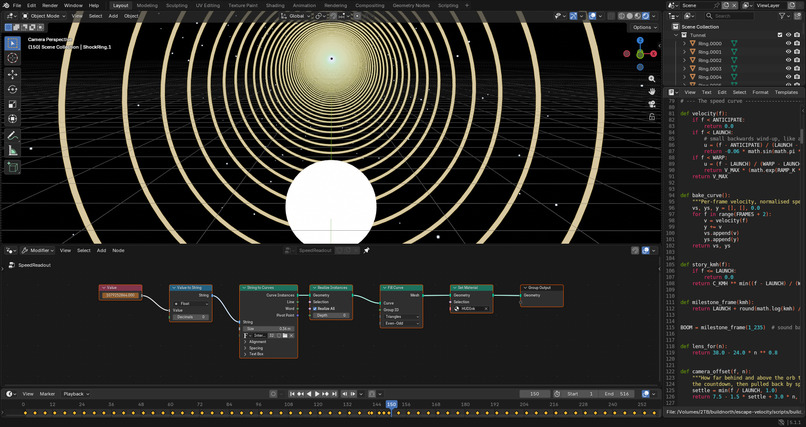
Task: Switch to Modeling workspace tab
Action: [x=147, y=5]
